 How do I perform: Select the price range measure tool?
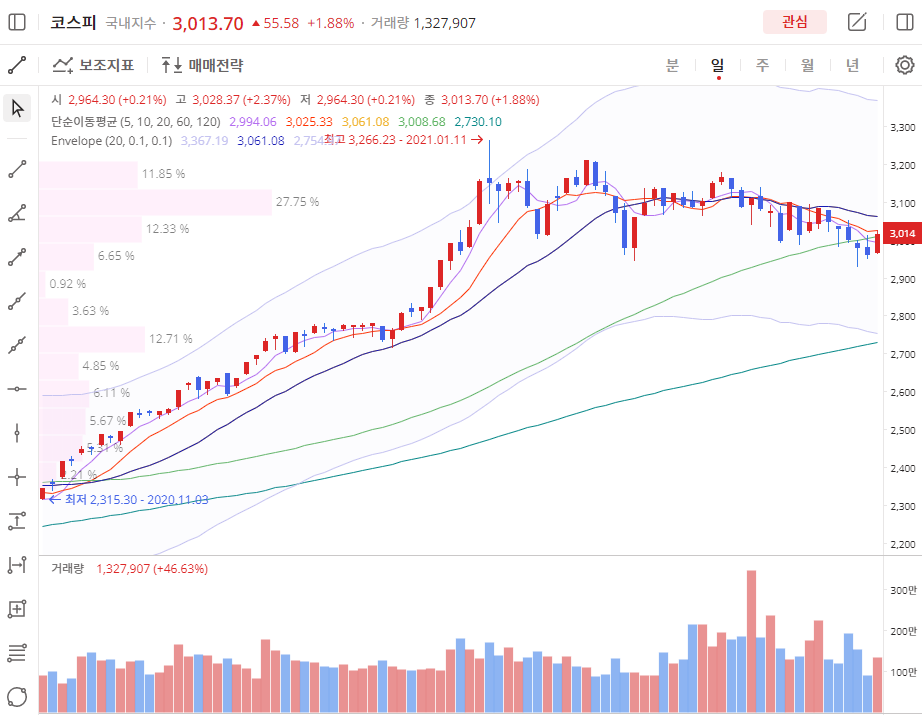click(17, 521)
